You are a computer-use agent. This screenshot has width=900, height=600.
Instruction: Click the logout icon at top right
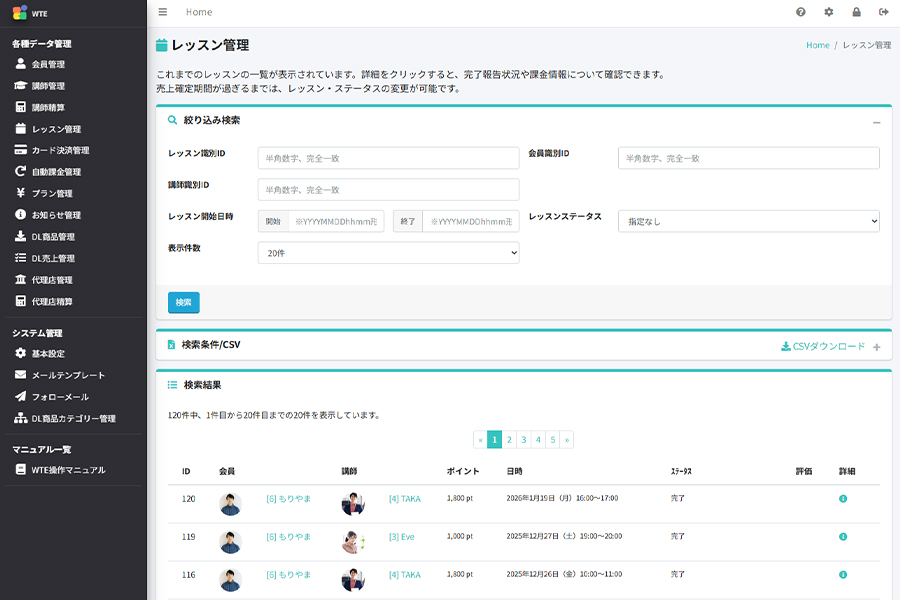pos(883,12)
